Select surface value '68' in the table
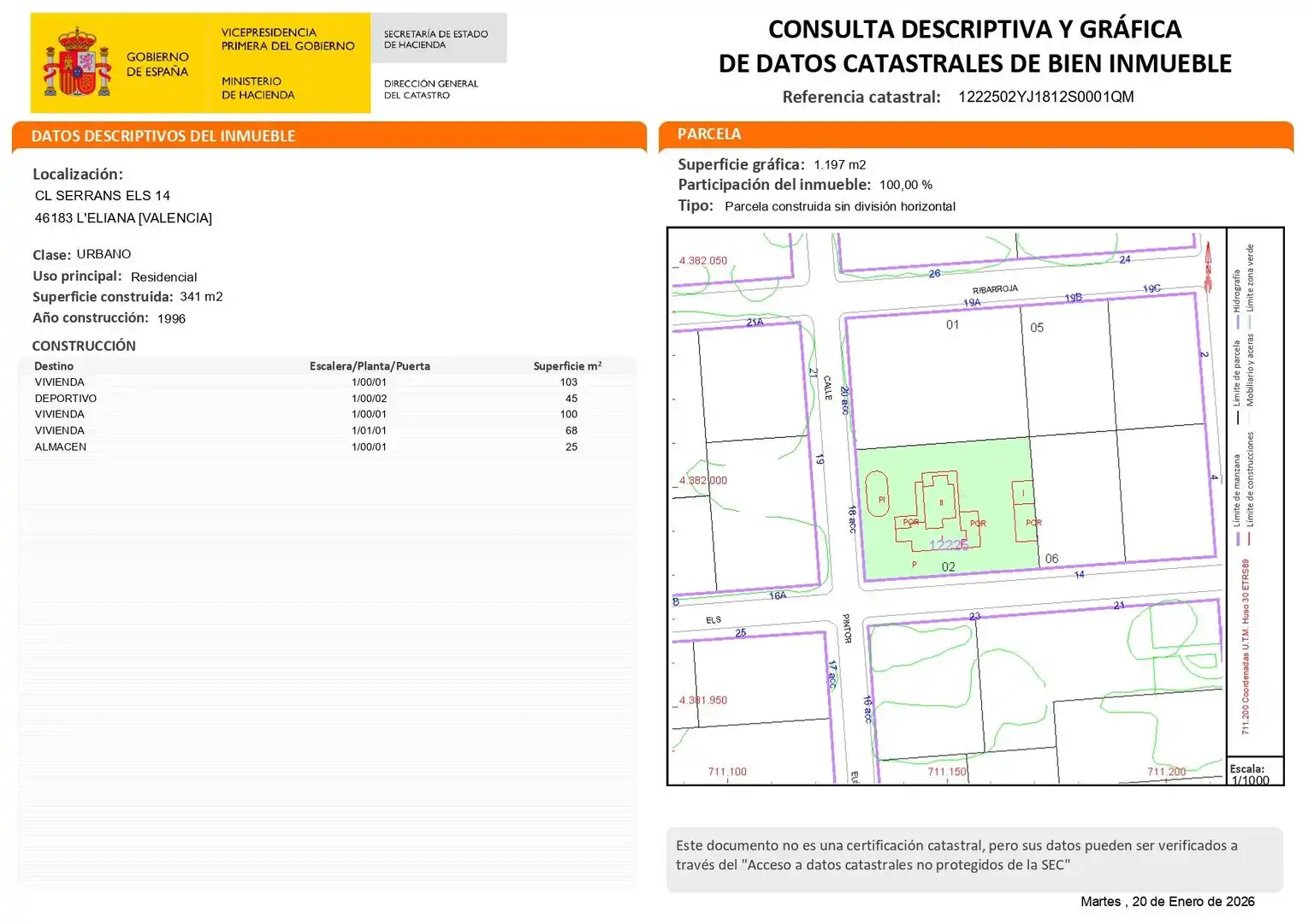This screenshot has width=1308, height=924. point(571,431)
